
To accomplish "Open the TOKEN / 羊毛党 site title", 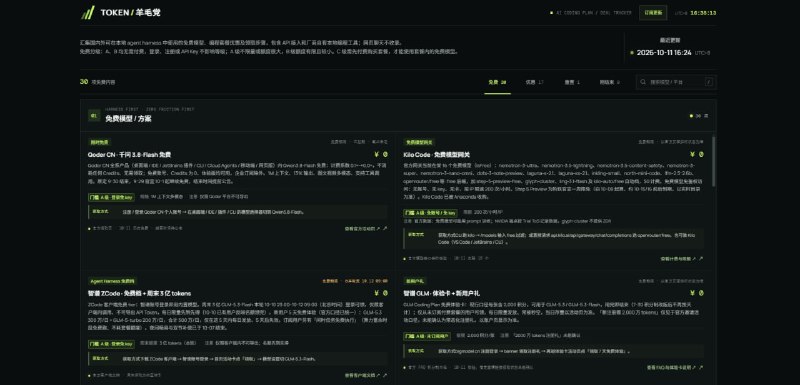I will point(130,13).
